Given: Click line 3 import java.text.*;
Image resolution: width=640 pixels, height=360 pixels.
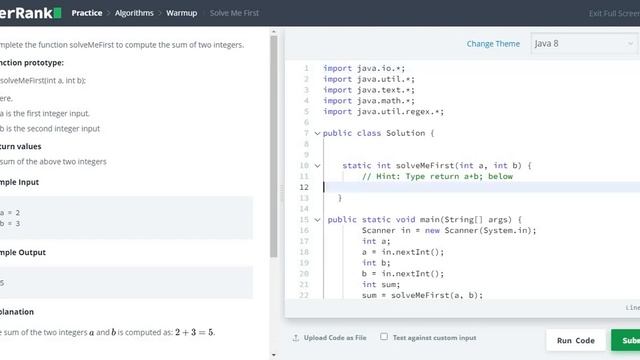Looking at the screenshot, I should 369,90.
